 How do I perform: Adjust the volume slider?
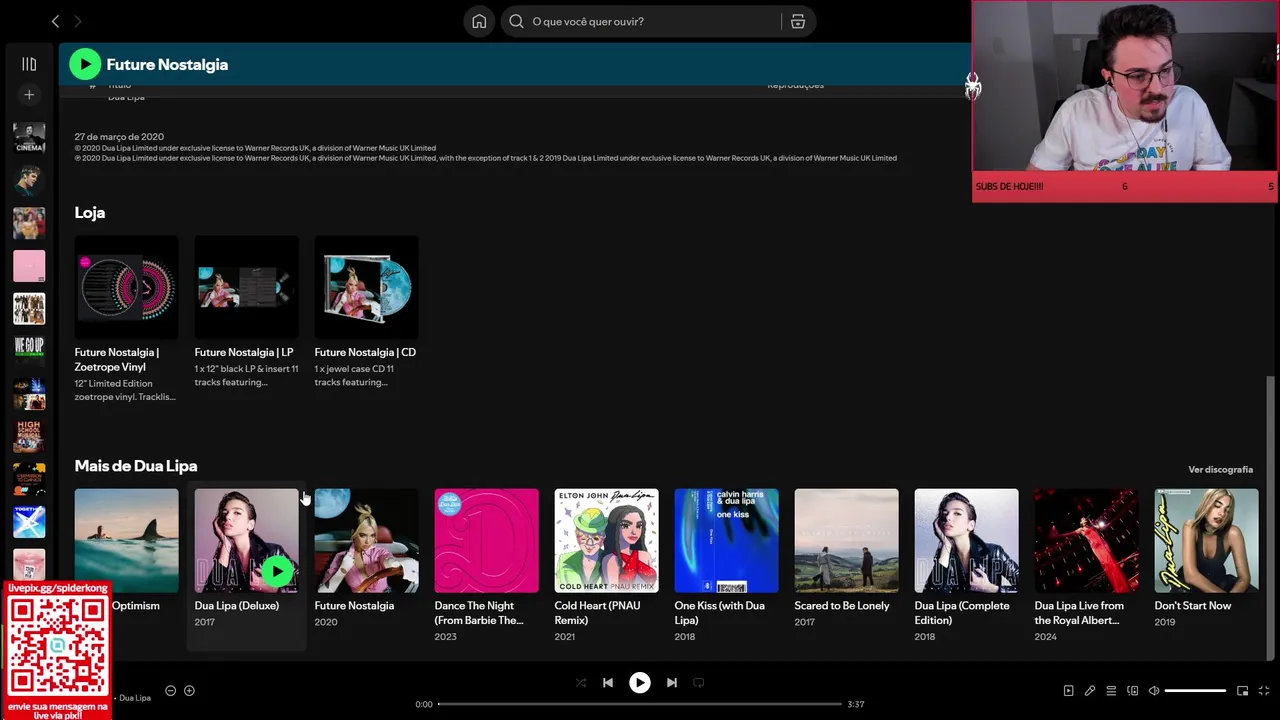(x=1195, y=690)
